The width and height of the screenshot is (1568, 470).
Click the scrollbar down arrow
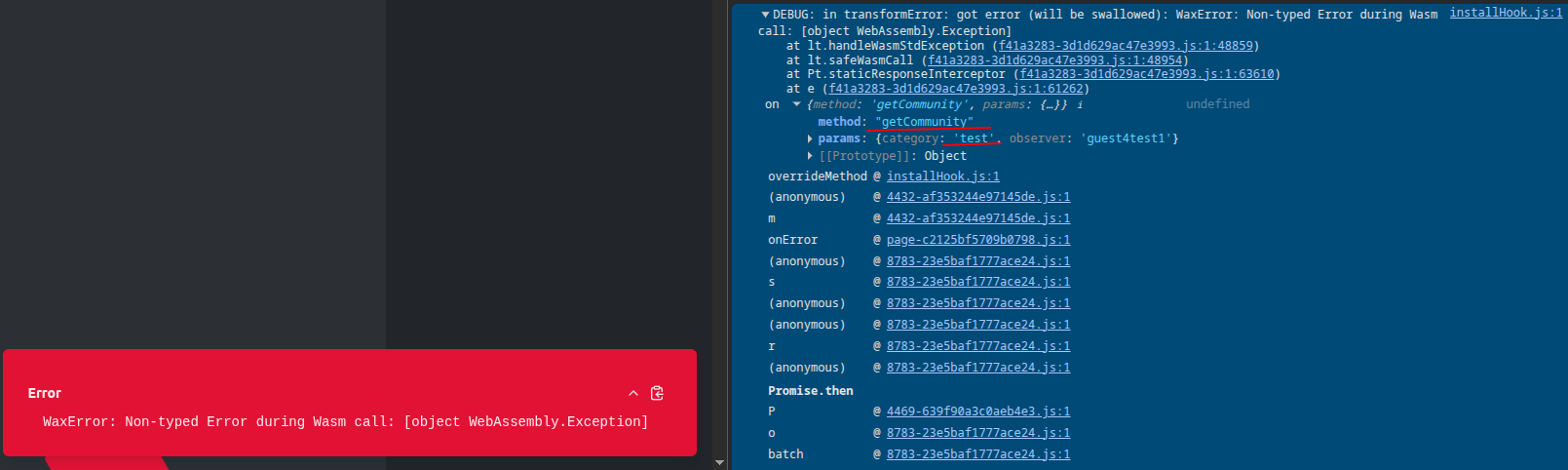719,462
